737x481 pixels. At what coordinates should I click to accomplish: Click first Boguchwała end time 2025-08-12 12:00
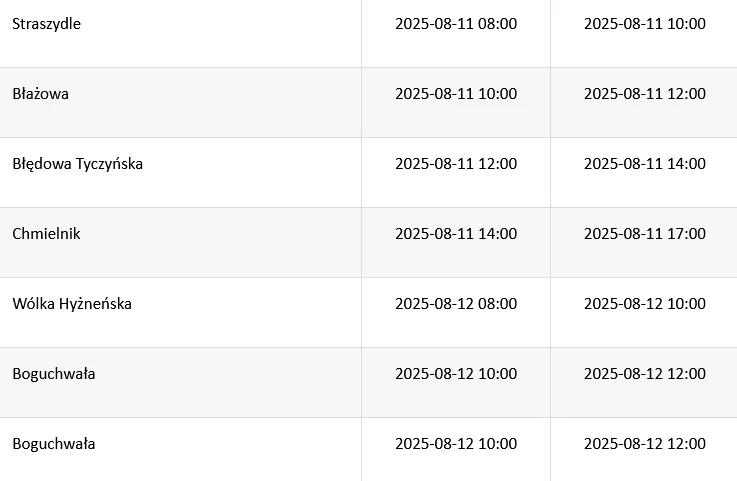coord(645,374)
